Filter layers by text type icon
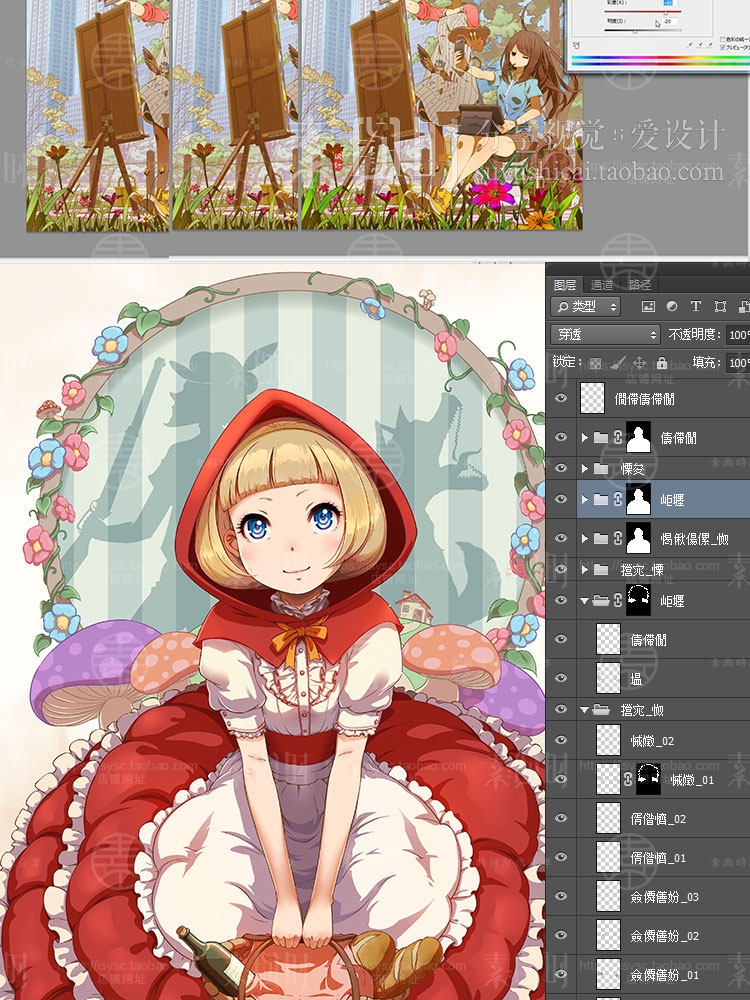Image resolution: width=750 pixels, height=1000 pixels. click(x=696, y=307)
